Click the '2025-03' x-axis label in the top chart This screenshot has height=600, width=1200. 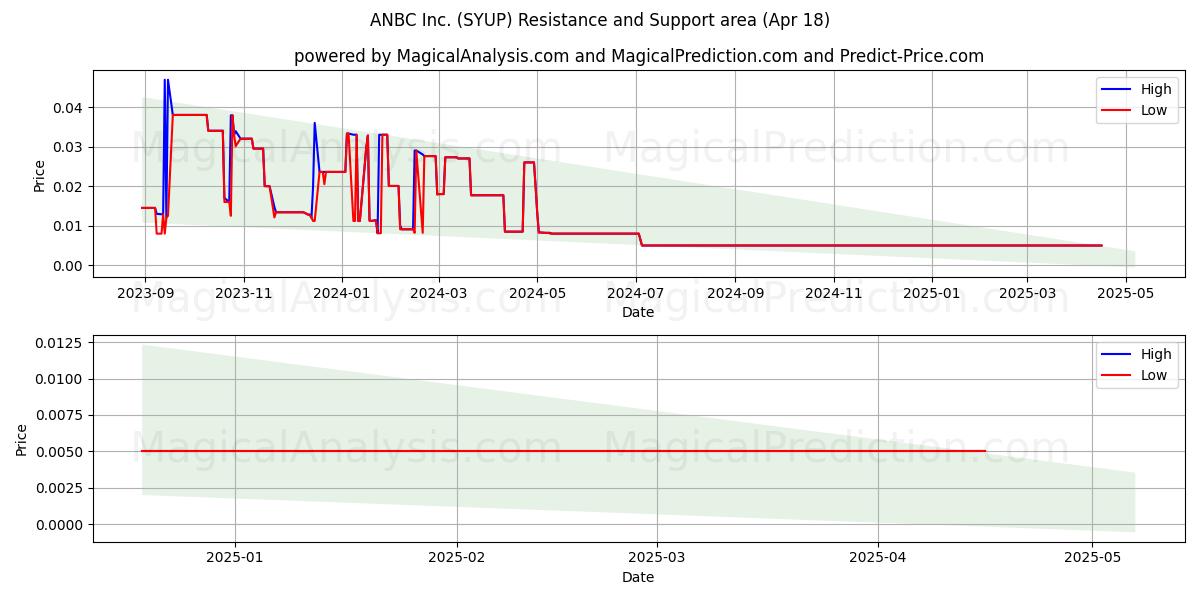(x=1027, y=293)
